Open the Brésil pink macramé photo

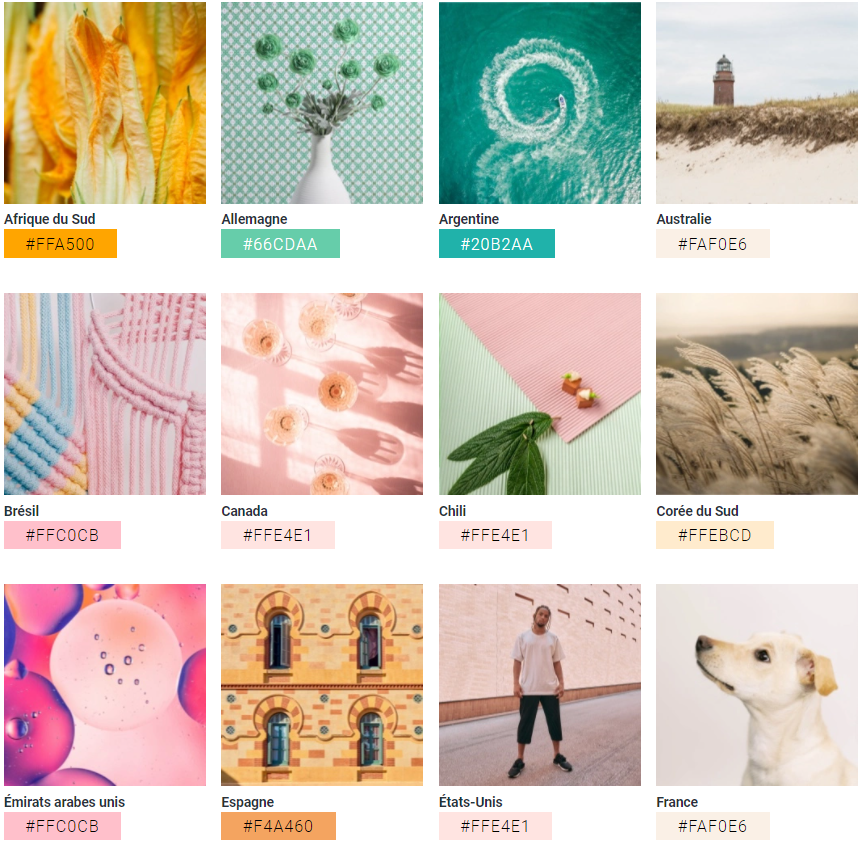[x=105, y=394]
